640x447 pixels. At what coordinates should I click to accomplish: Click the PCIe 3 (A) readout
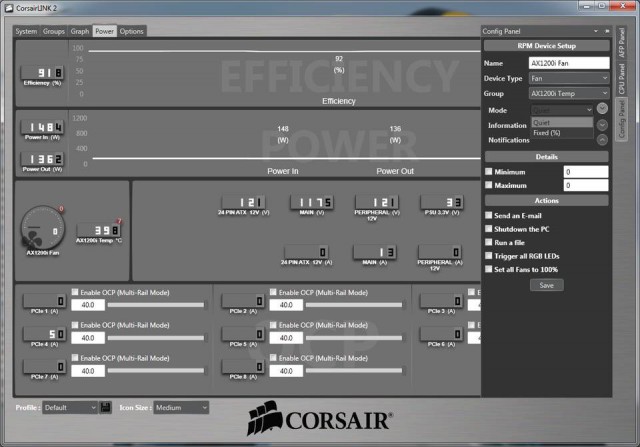tap(442, 301)
